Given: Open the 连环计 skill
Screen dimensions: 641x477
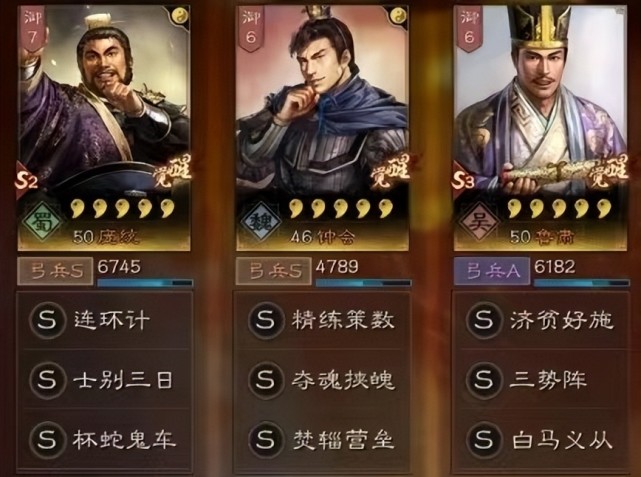Looking at the screenshot, I should [x=104, y=320].
